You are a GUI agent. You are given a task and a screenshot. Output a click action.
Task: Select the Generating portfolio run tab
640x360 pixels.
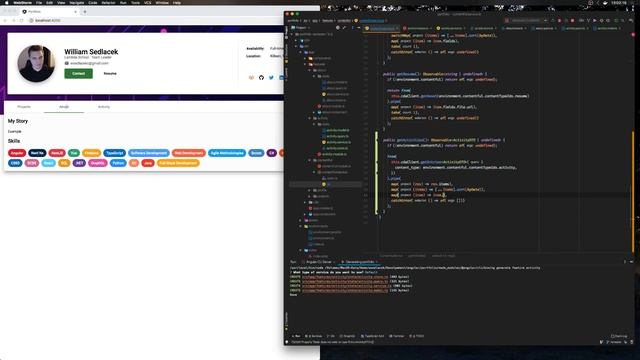360,262
